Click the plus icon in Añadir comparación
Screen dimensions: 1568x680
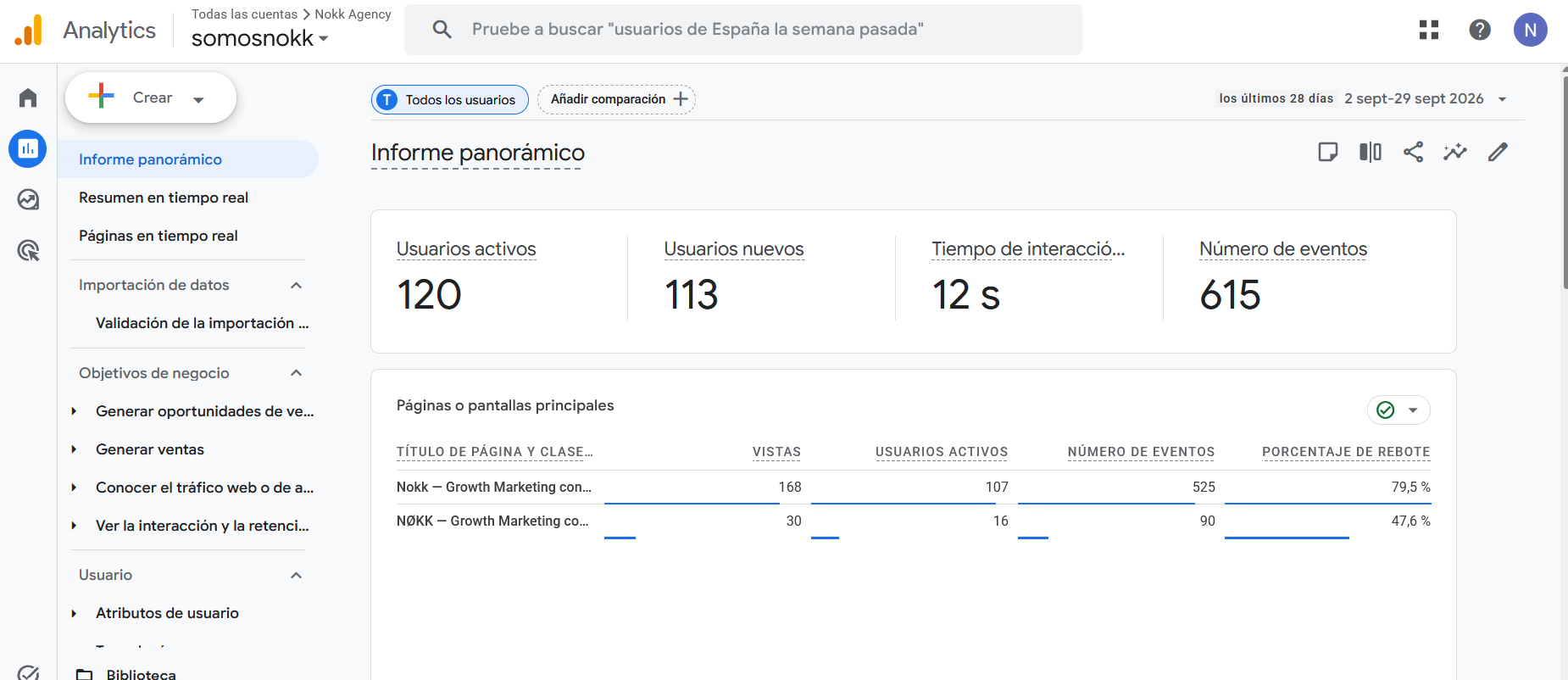(x=681, y=99)
